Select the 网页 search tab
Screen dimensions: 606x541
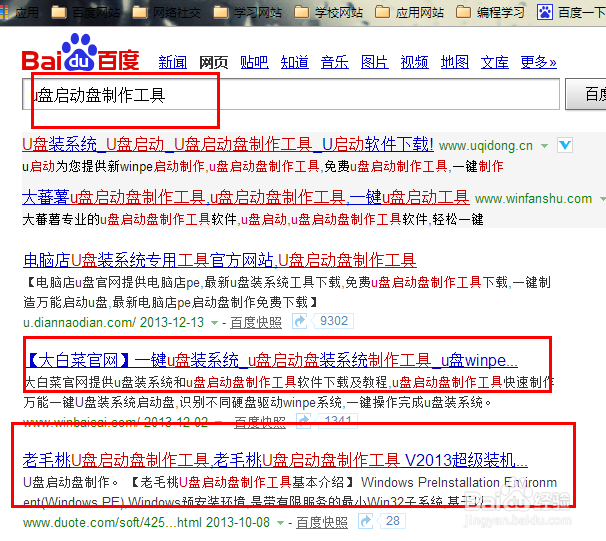tap(213, 62)
